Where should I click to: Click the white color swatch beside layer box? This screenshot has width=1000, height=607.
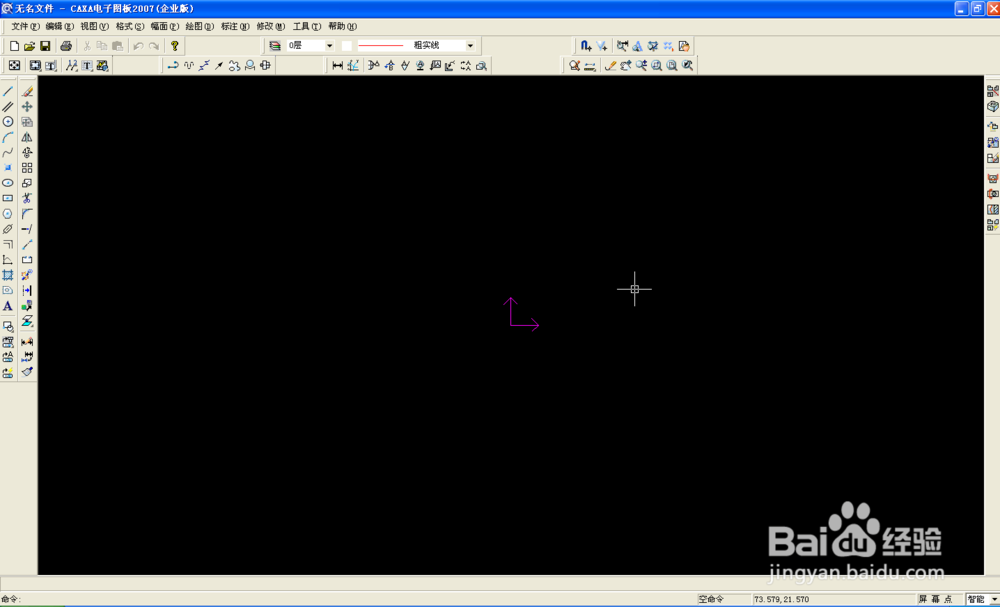coord(346,46)
